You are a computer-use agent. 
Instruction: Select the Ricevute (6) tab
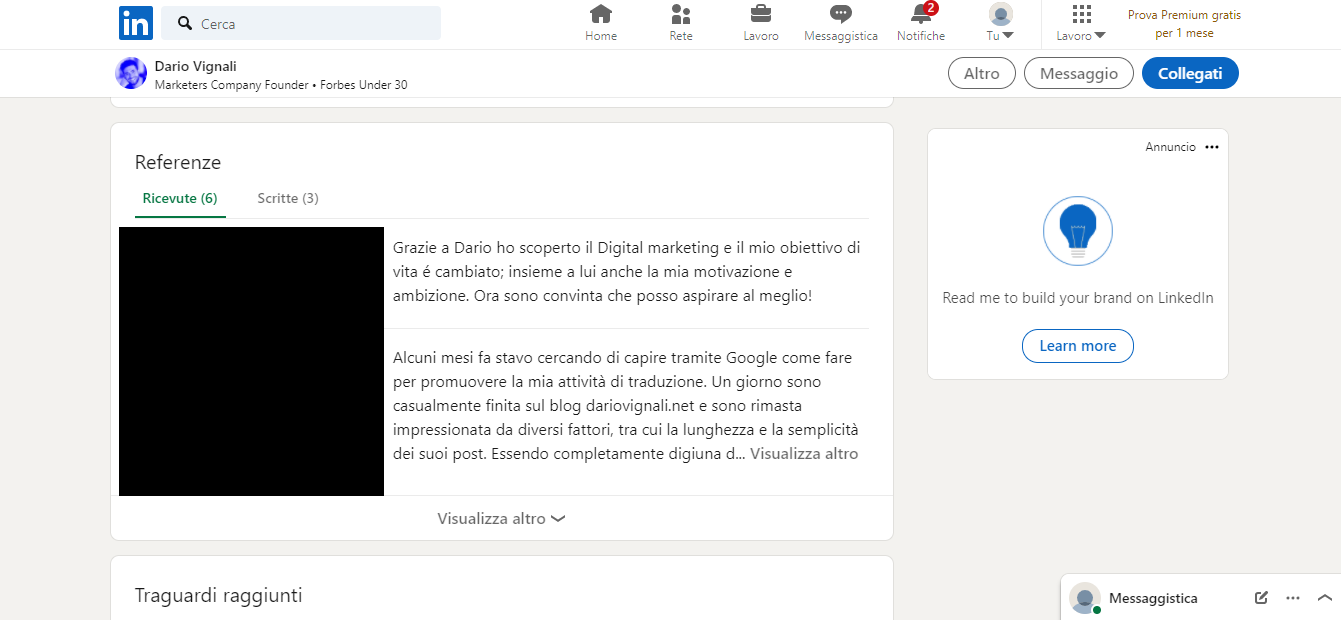click(180, 198)
